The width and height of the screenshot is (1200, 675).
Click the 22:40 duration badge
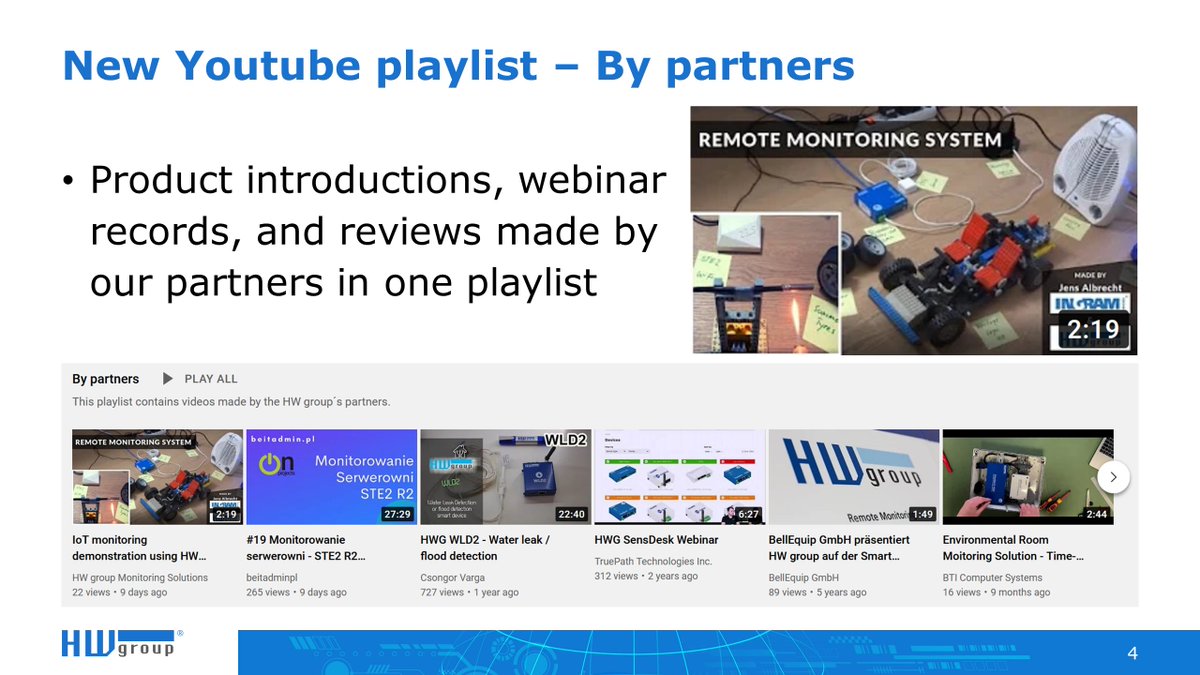571,514
